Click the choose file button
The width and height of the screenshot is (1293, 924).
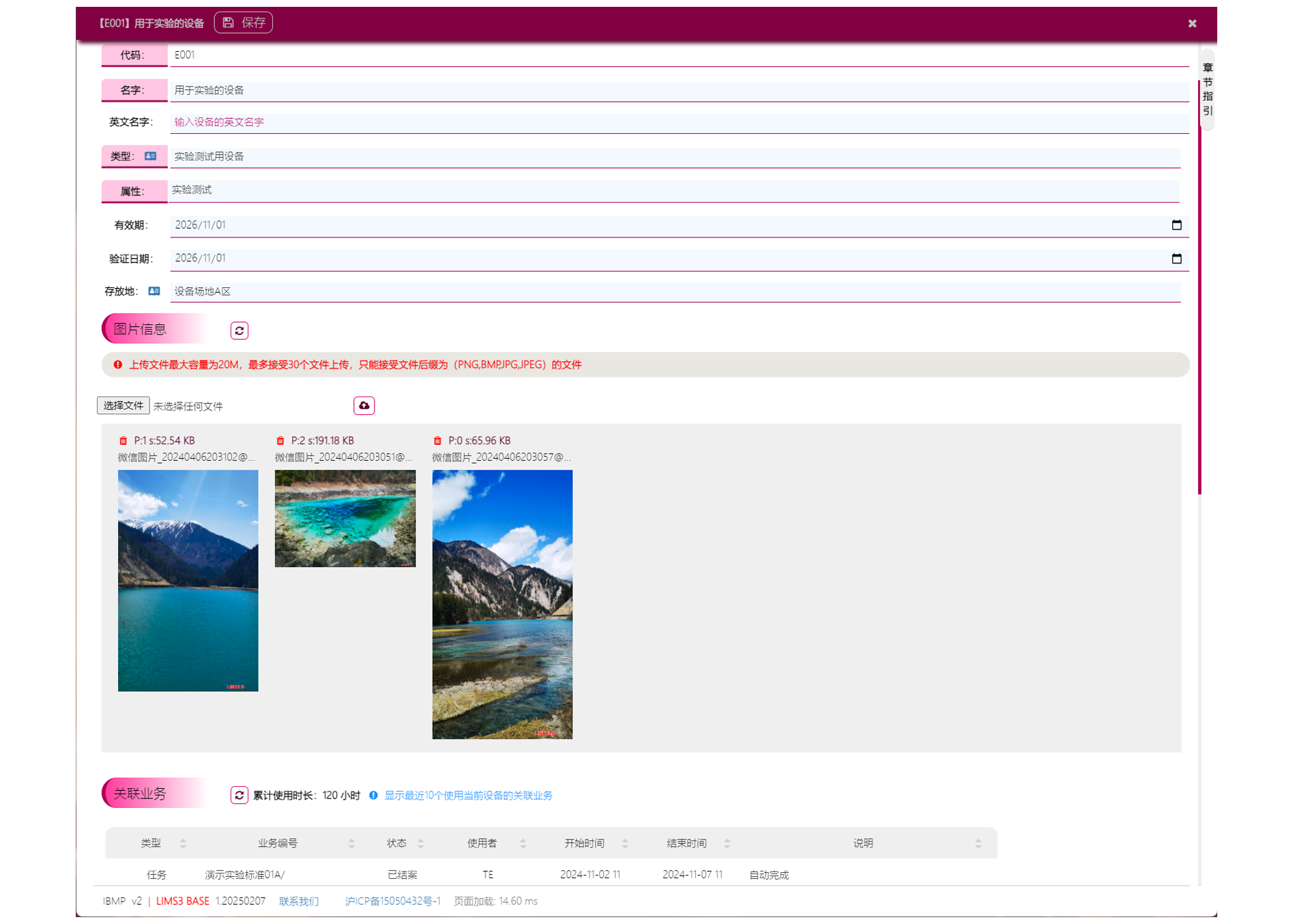click(124, 406)
